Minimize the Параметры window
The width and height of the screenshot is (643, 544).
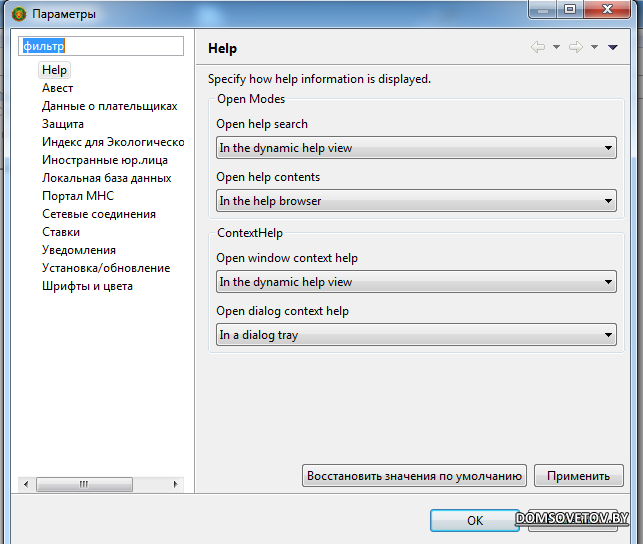(543, 9)
